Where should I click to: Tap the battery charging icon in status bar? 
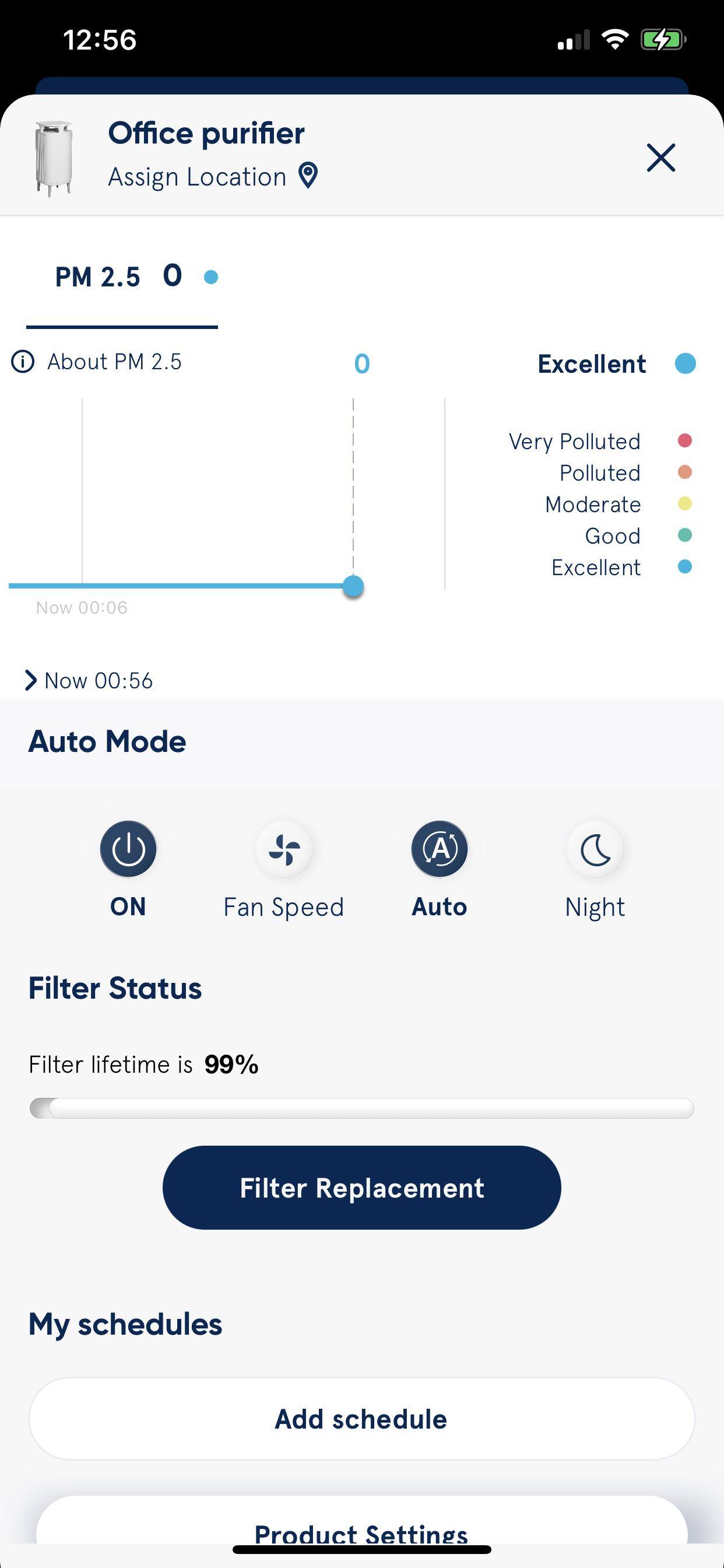point(662,40)
